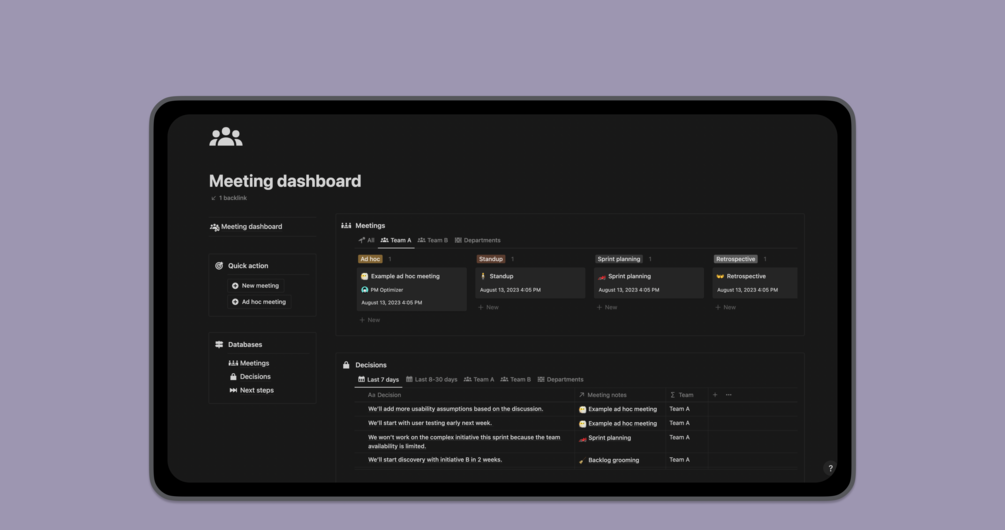Open Sprint planning meeting notes link in Decisions
Image resolution: width=1005 pixels, height=530 pixels.
pyautogui.click(x=604, y=438)
